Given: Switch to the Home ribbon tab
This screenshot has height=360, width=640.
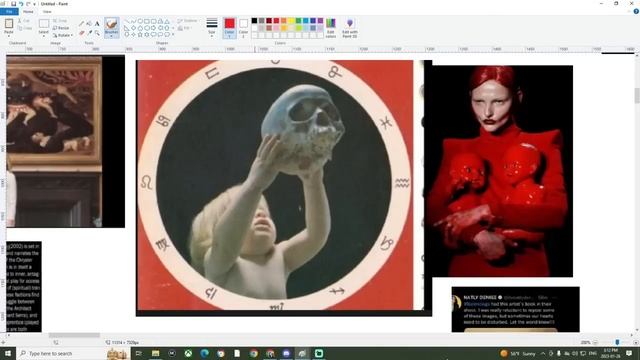Looking at the screenshot, I should (28, 12).
